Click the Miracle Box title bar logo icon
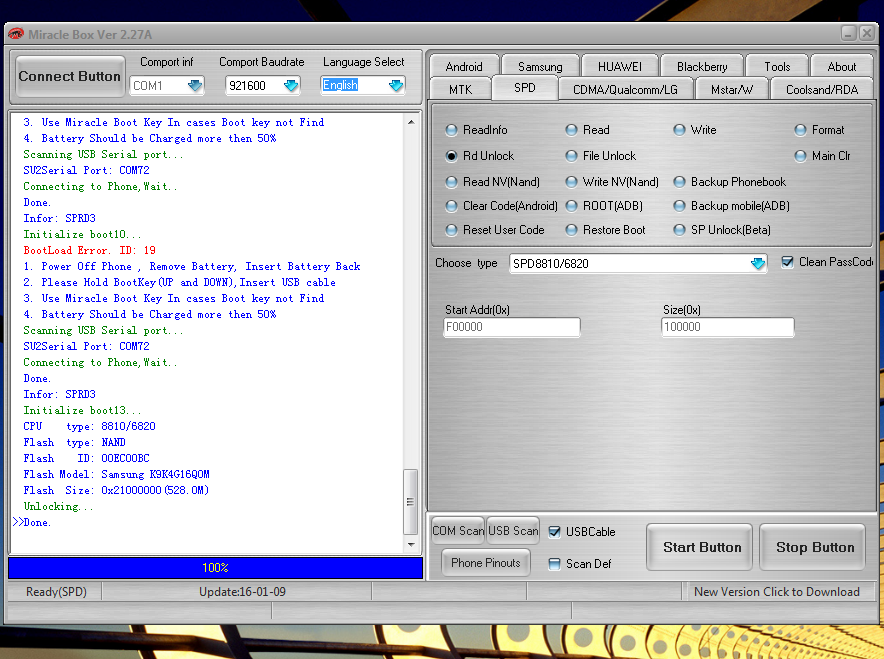The width and height of the screenshot is (884, 659). (x=16, y=34)
